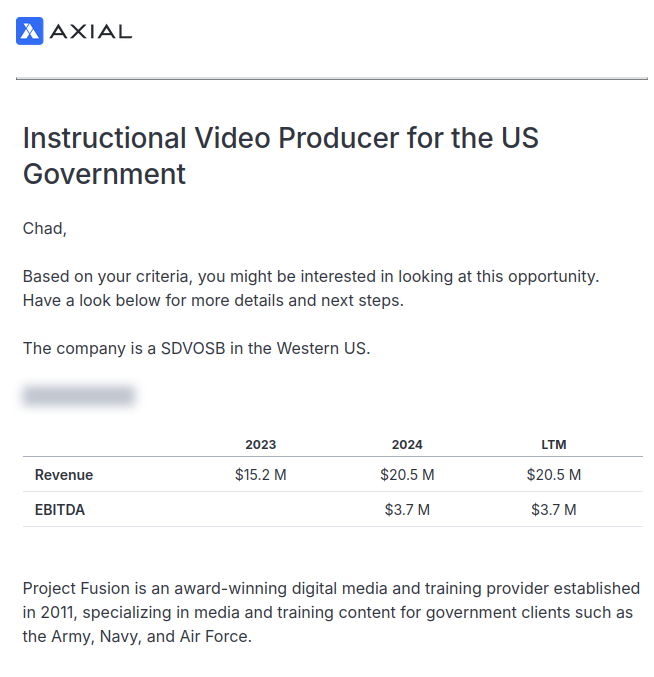This screenshot has height=677, width=654.
Task: Click the blurred redacted label
Action: tap(78, 396)
